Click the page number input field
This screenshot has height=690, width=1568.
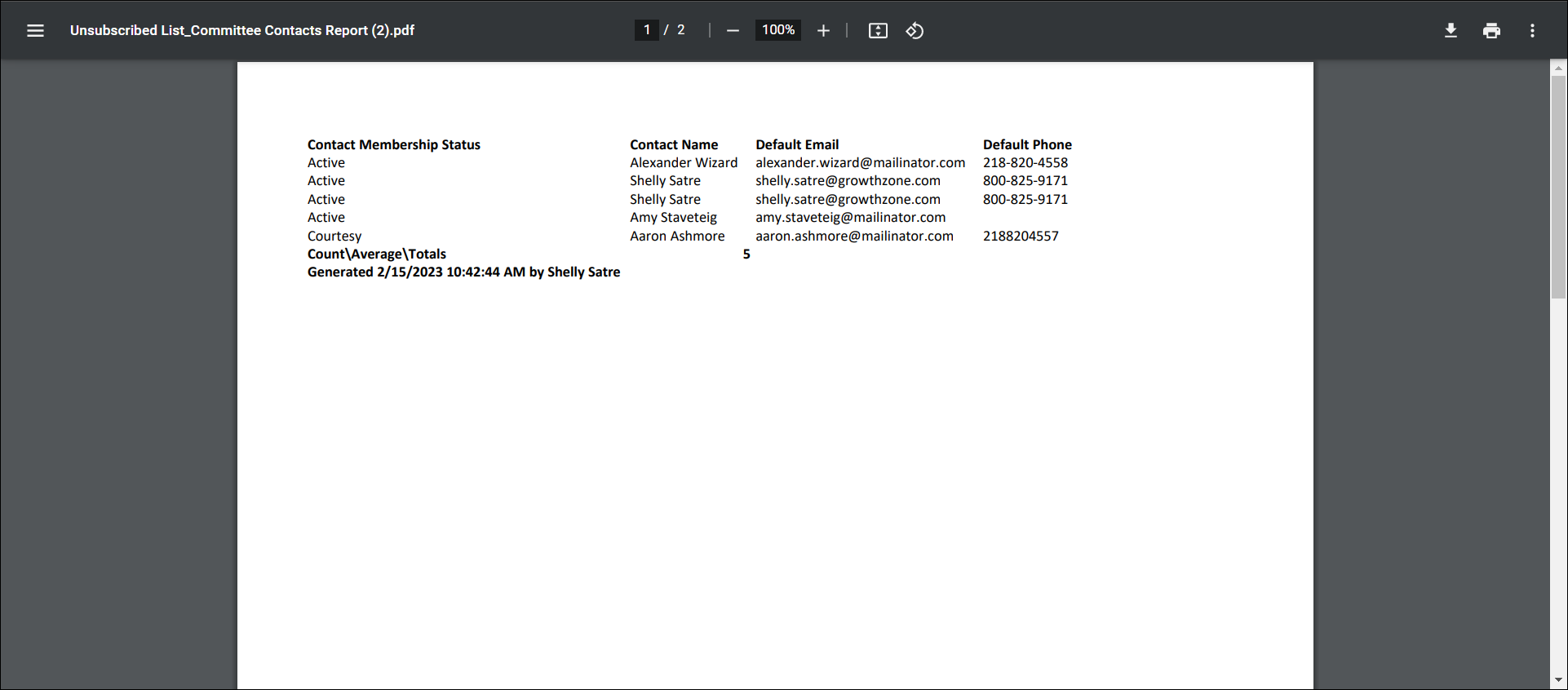click(646, 30)
